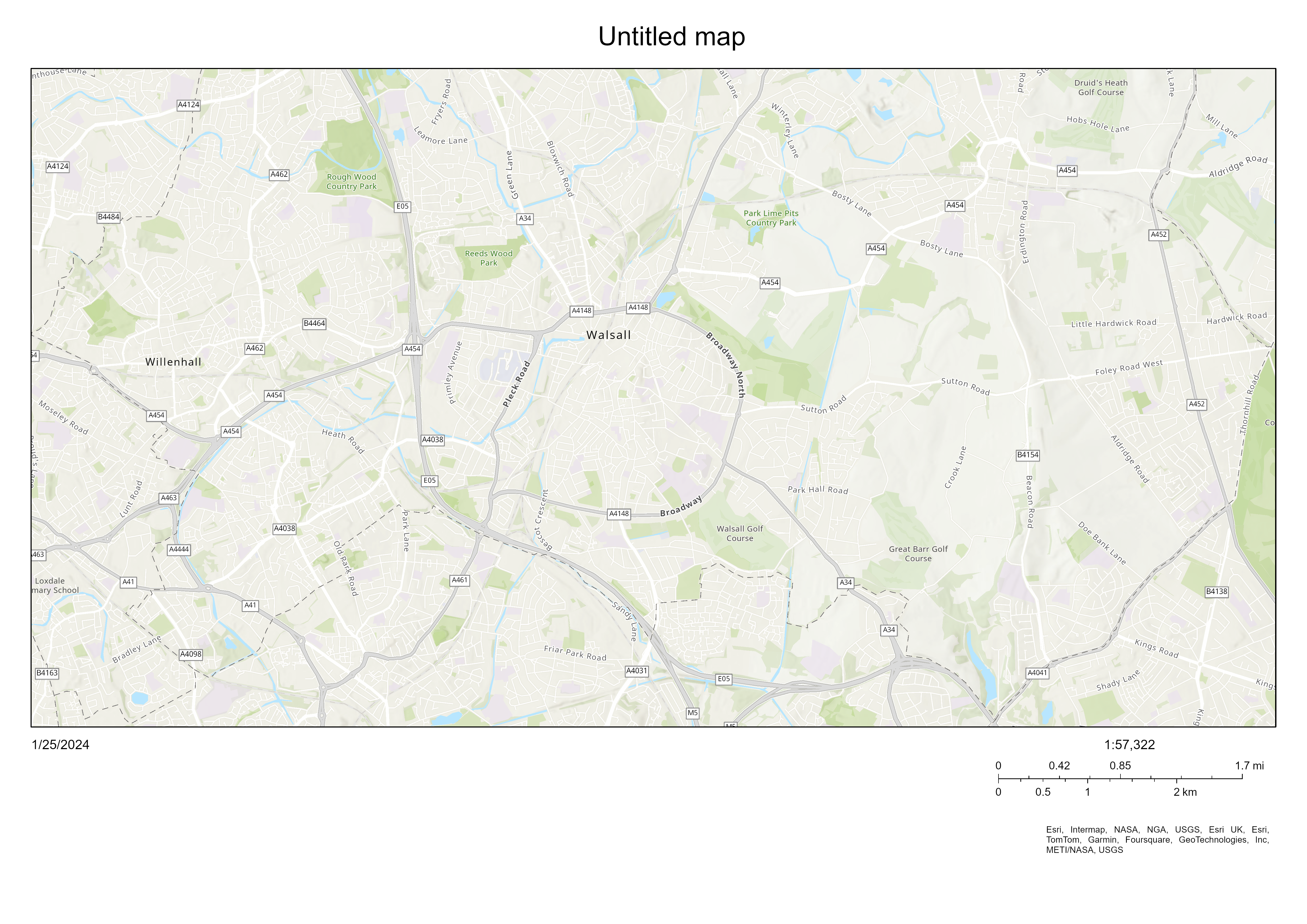Select the 1/25/2024 date text
This screenshot has height=924, width=1307.
(60, 745)
